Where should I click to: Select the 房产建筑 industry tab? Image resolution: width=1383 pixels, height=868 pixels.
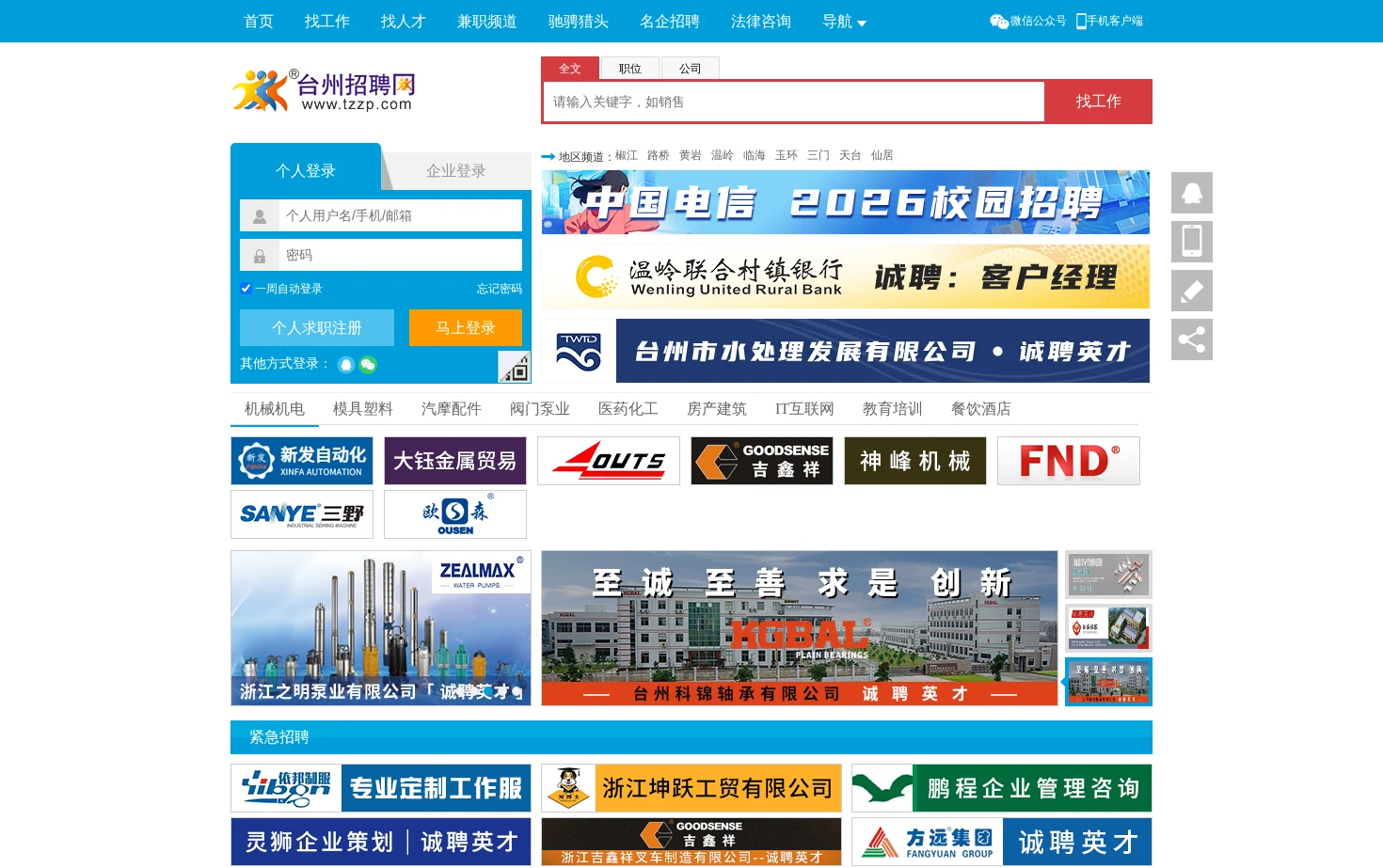[x=717, y=409]
